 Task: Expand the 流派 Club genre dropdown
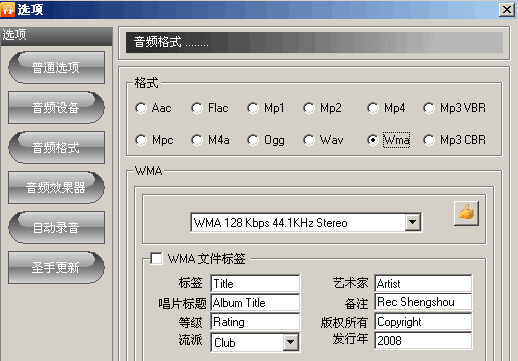click(x=290, y=342)
